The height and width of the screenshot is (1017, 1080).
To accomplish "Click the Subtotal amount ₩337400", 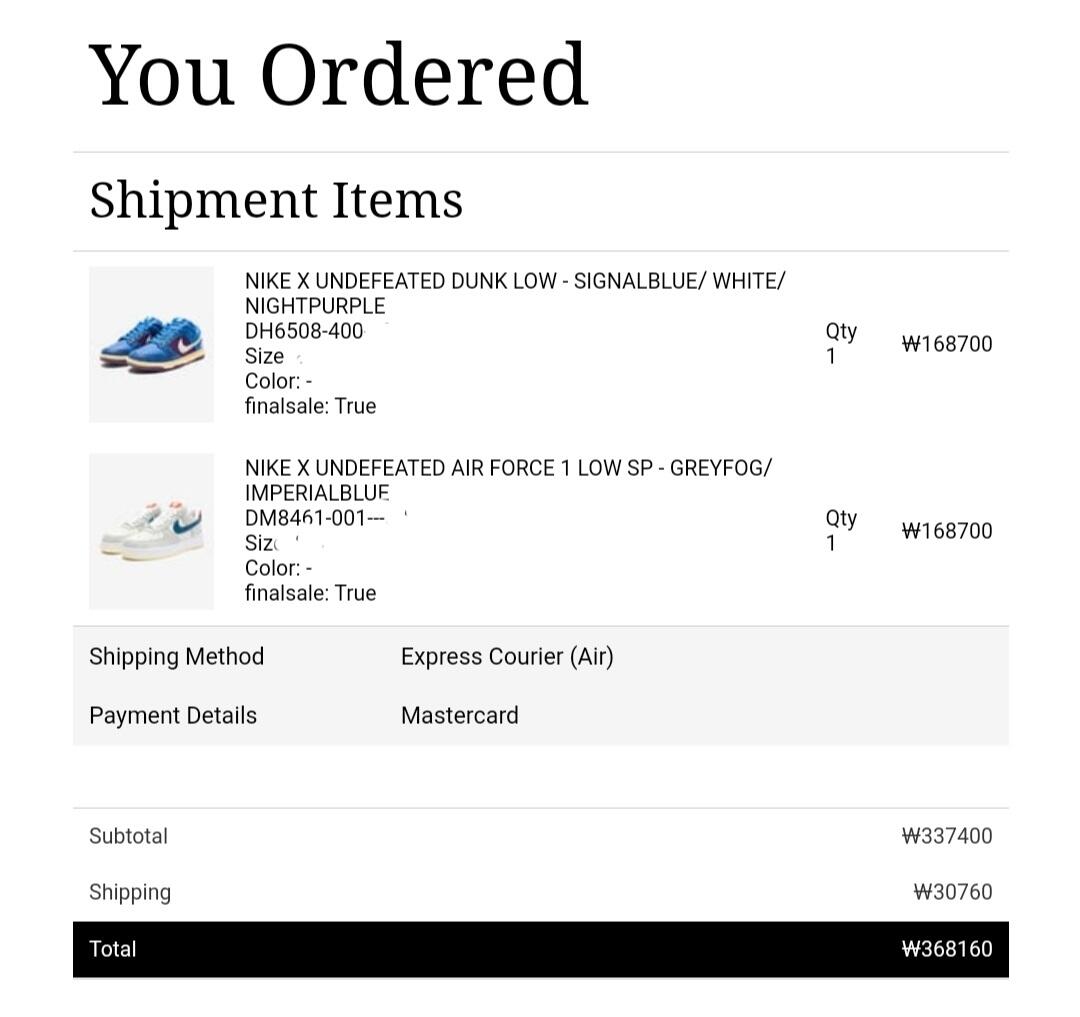I will [x=947, y=836].
